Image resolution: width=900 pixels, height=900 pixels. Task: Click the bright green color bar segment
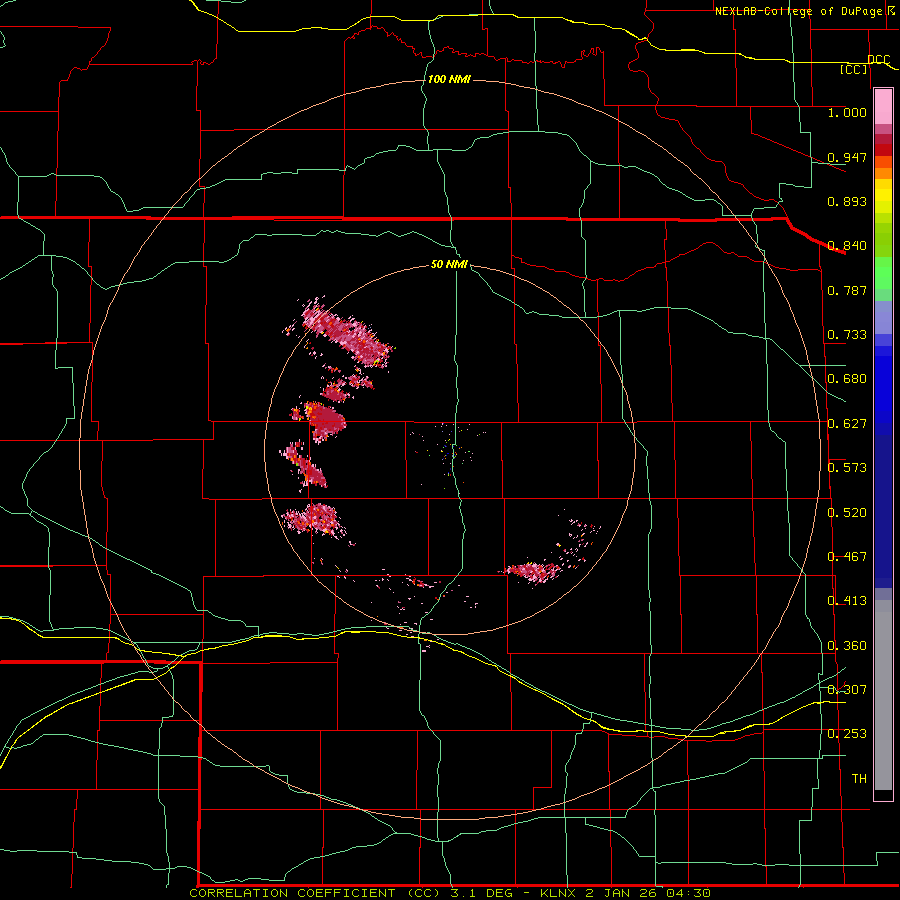click(883, 273)
